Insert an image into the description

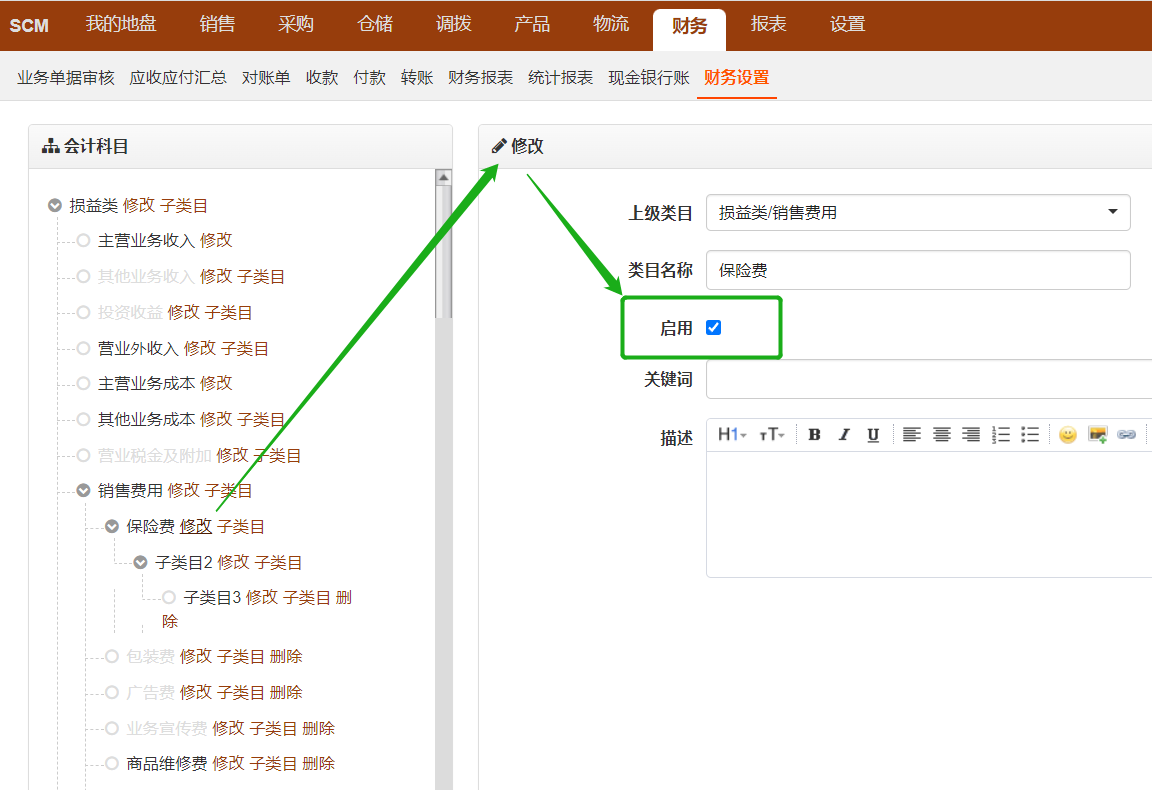(x=1097, y=434)
